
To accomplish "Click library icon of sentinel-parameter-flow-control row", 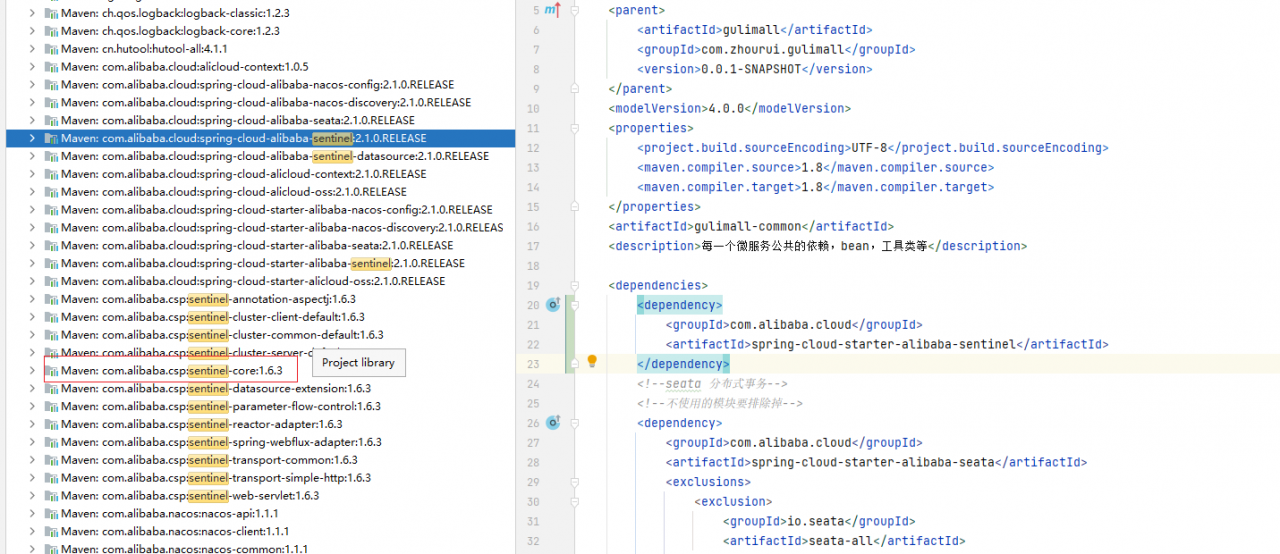I will tap(51, 406).
